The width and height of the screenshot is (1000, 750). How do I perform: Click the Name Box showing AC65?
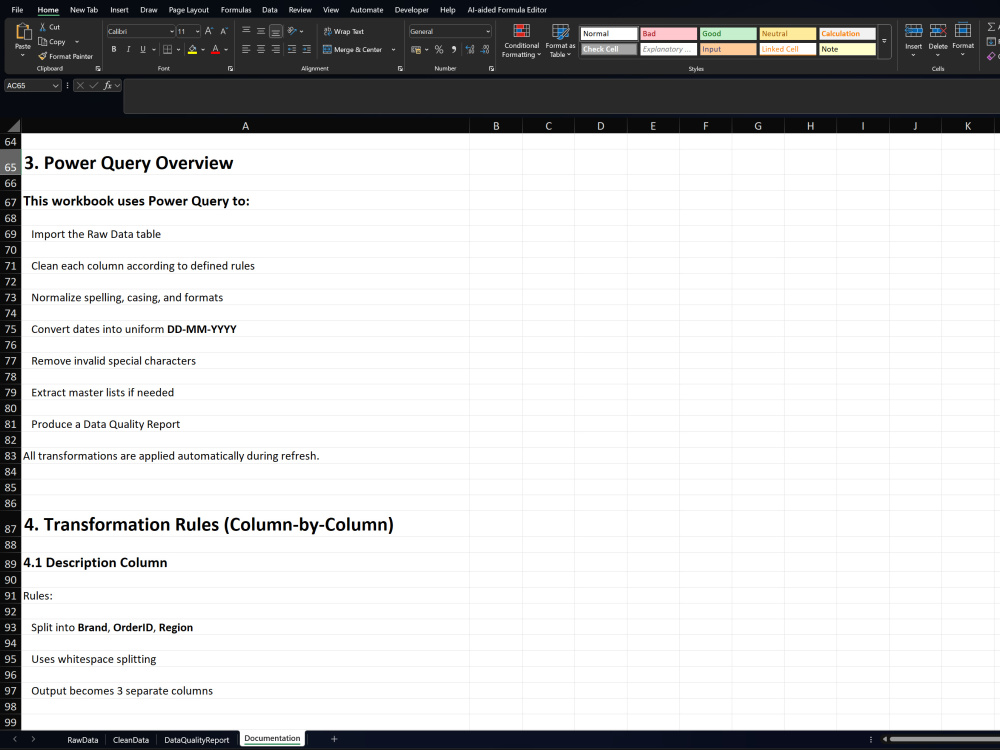27,85
